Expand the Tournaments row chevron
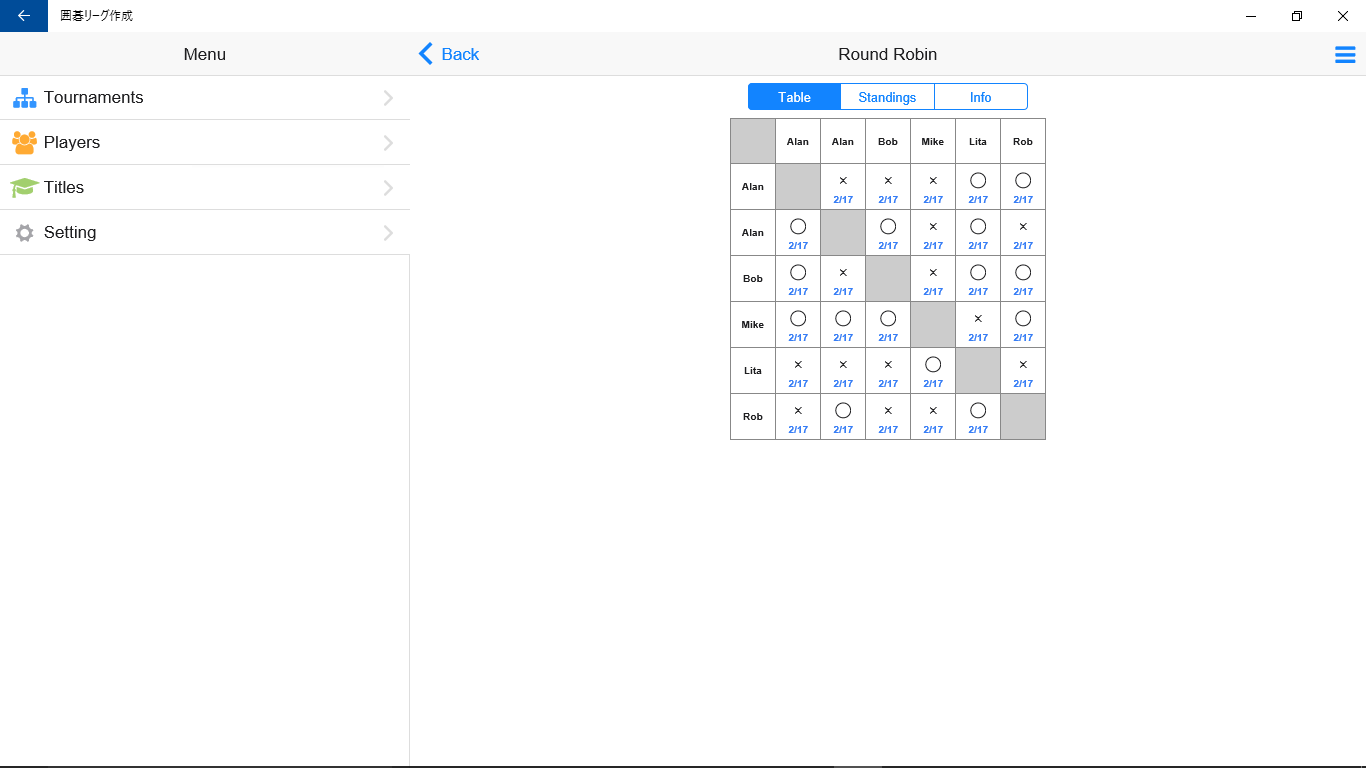 click(x=388, y=98)
